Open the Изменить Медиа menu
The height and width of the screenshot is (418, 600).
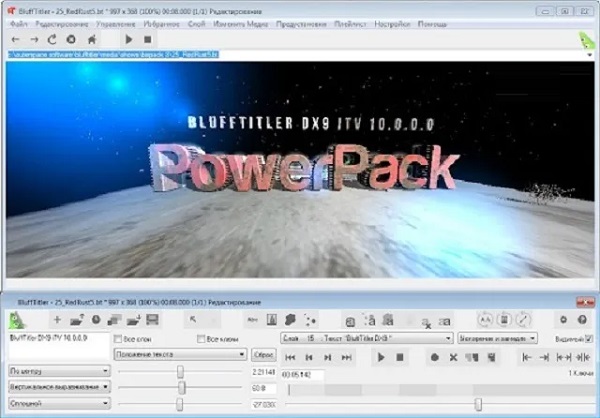pos(241,24)
